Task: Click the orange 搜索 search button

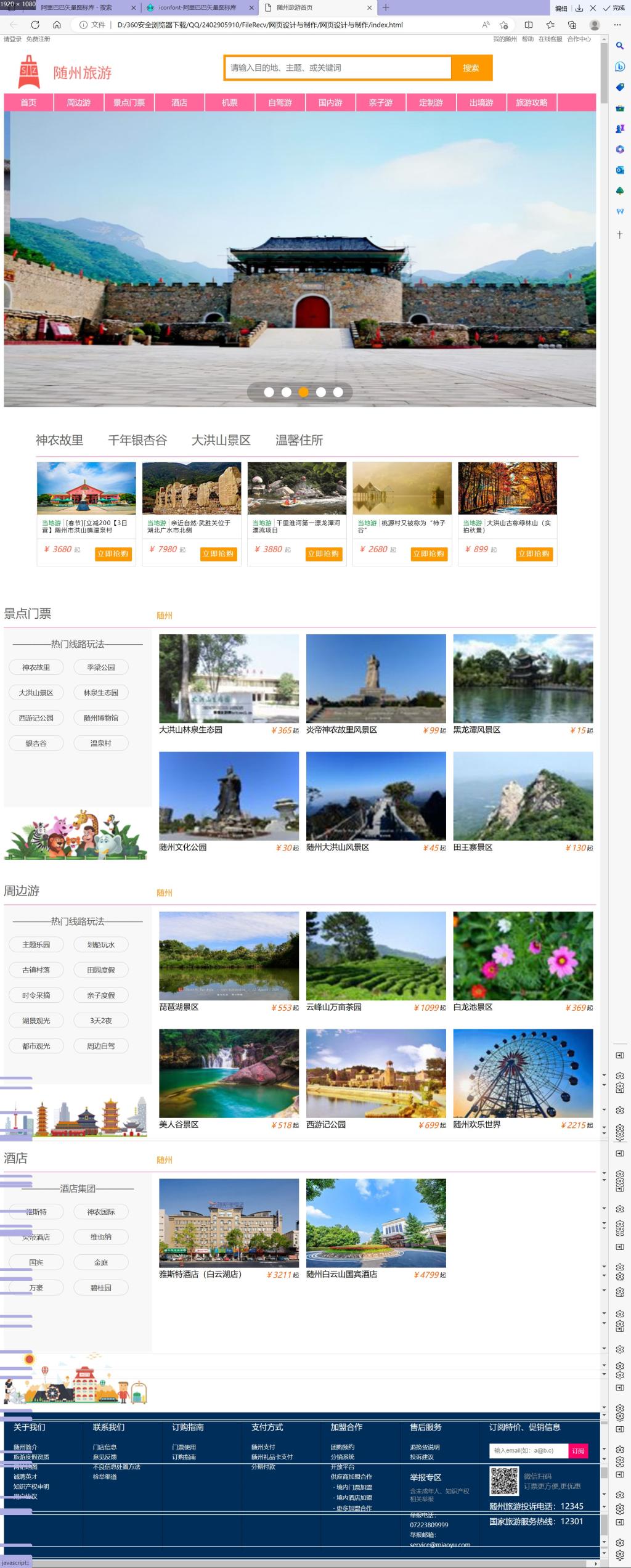Action: (x=471, y=68)
